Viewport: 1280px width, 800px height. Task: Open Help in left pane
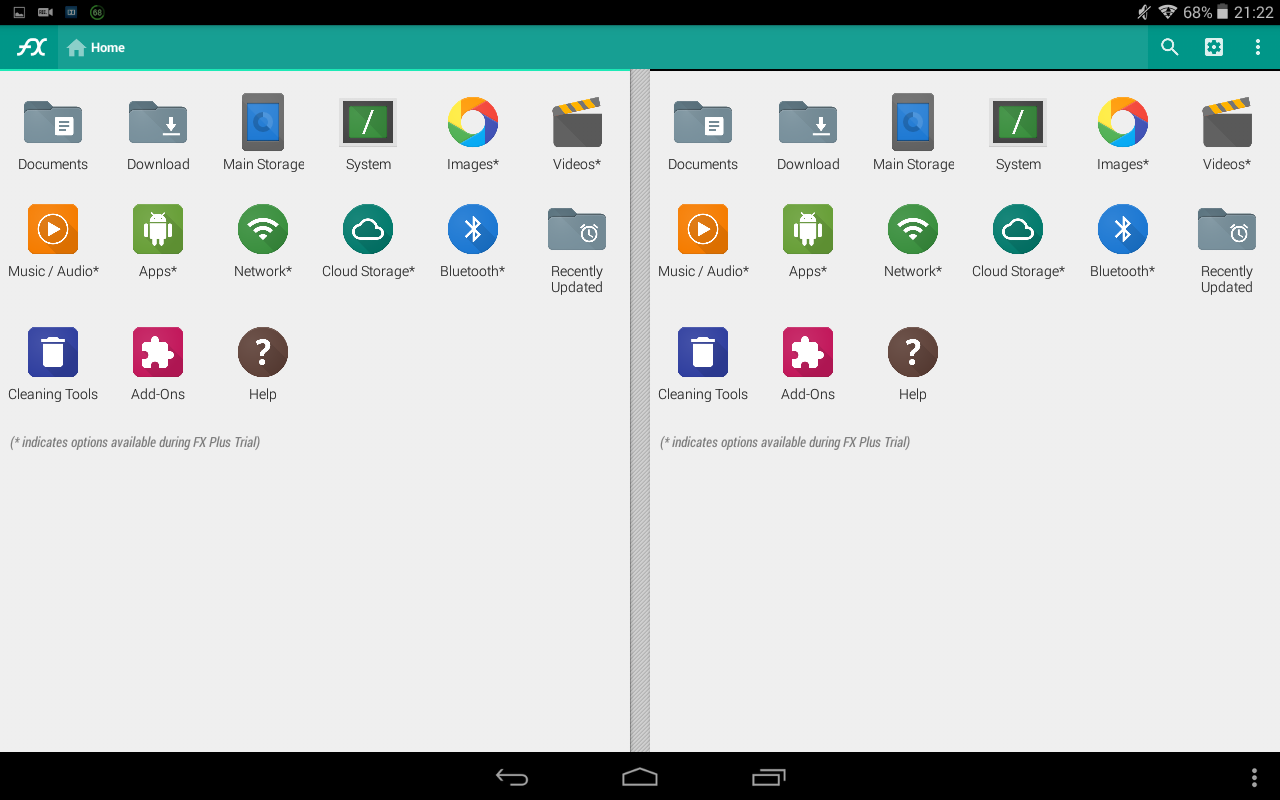[263, 365]
